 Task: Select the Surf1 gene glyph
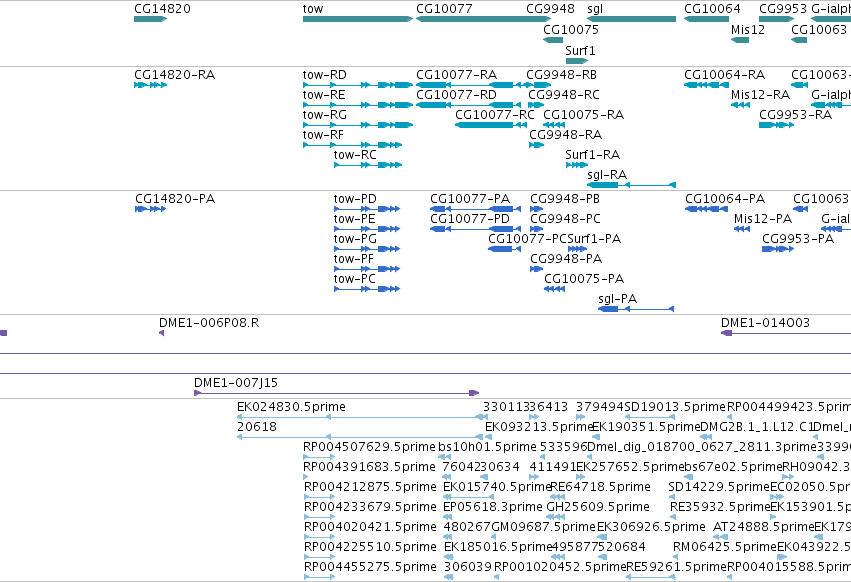tap(576, 61)
